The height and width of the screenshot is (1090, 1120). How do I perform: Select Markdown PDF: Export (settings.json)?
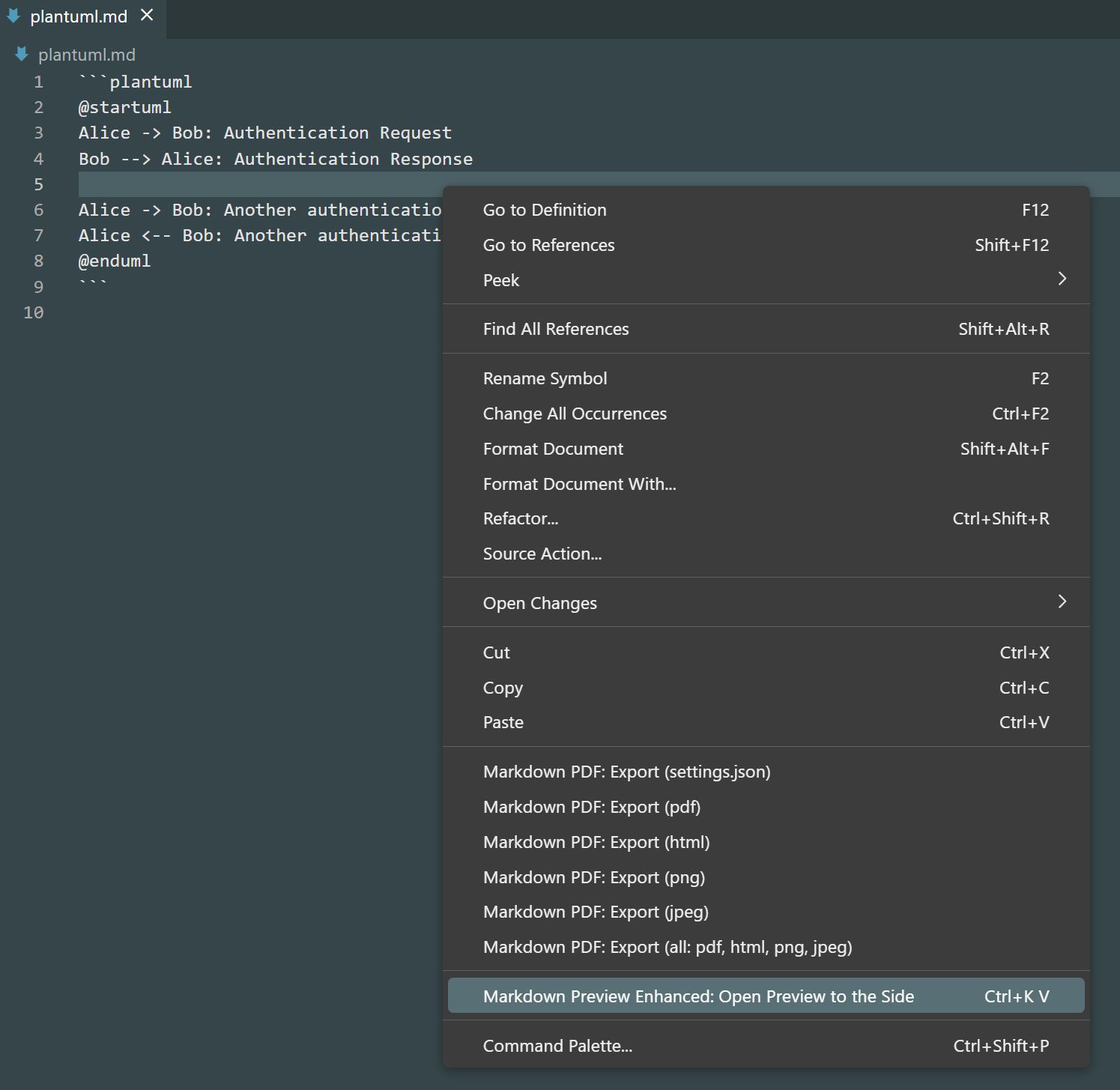coord(766,772)
